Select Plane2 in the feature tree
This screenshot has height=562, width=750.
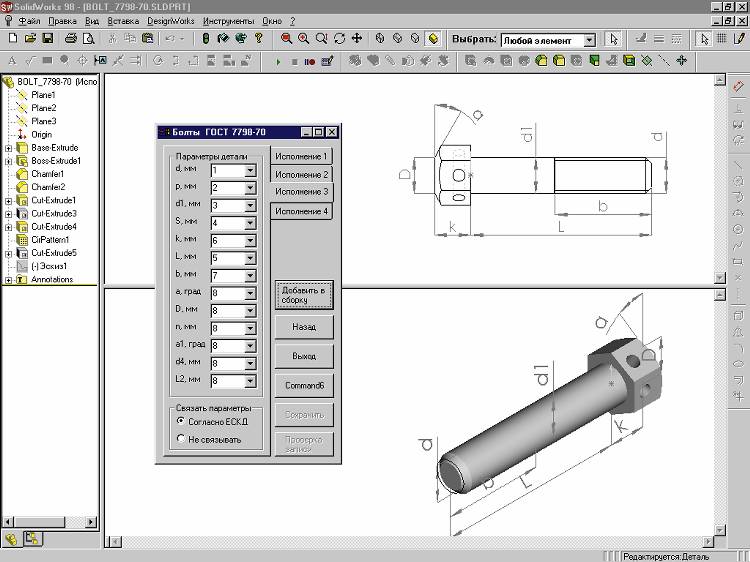(44, 109)
